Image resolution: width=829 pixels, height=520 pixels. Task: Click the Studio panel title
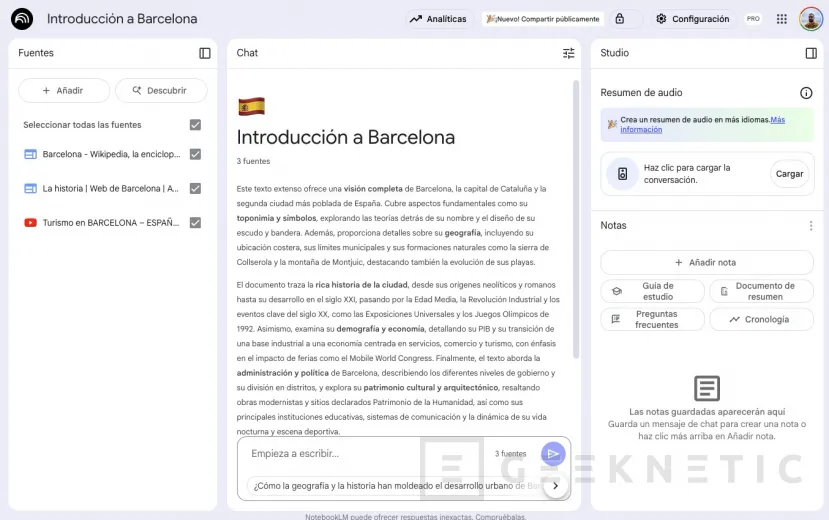pyautogui.click(x=614, y=53)
